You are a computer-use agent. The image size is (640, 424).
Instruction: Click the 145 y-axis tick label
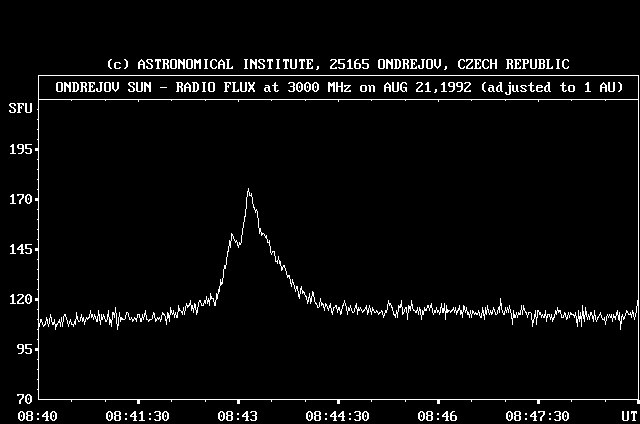20,249
